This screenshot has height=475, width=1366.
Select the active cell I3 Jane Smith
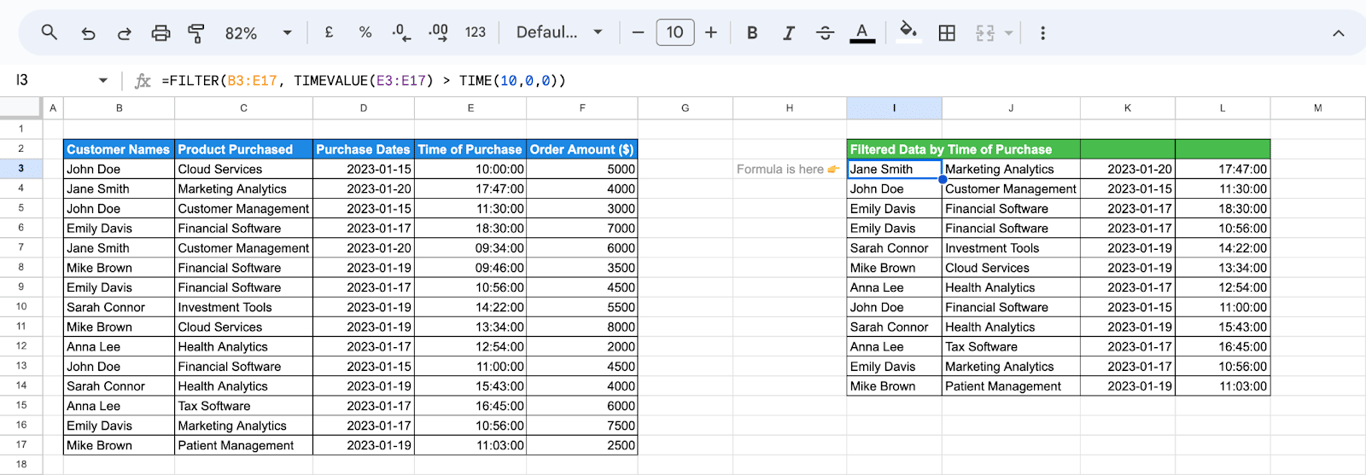coord(894,169)
